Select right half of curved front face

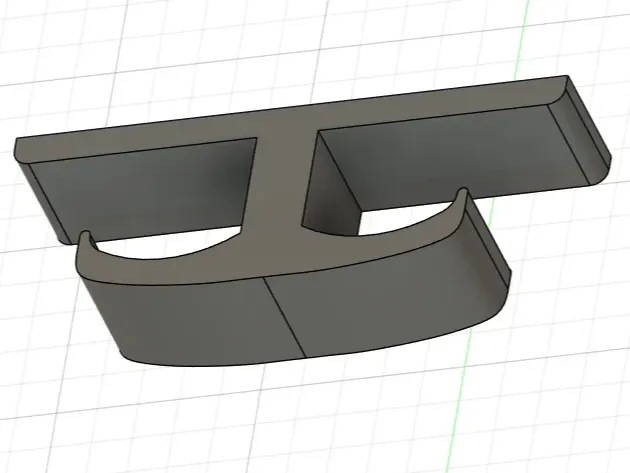[x=386, y=297]
